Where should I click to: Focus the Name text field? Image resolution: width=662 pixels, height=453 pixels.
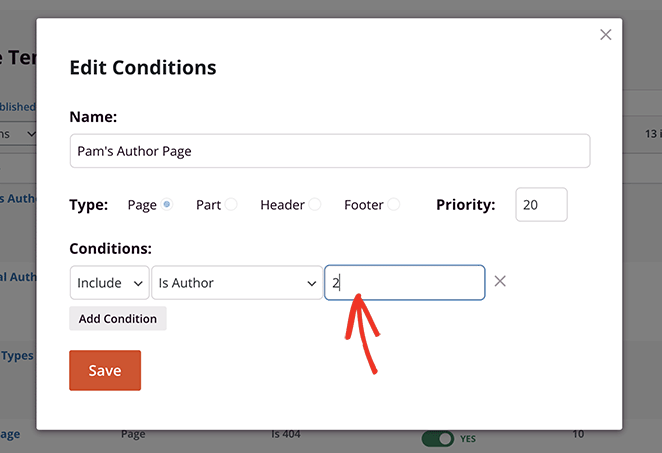click(x=329, y=151)
